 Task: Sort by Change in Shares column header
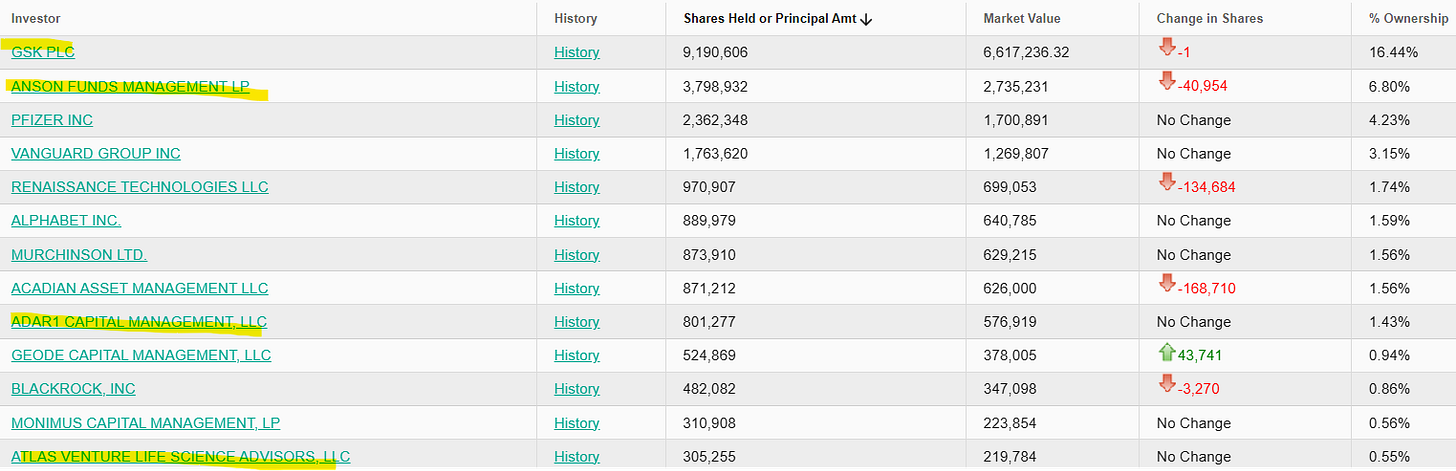[x=1210, y=18]
